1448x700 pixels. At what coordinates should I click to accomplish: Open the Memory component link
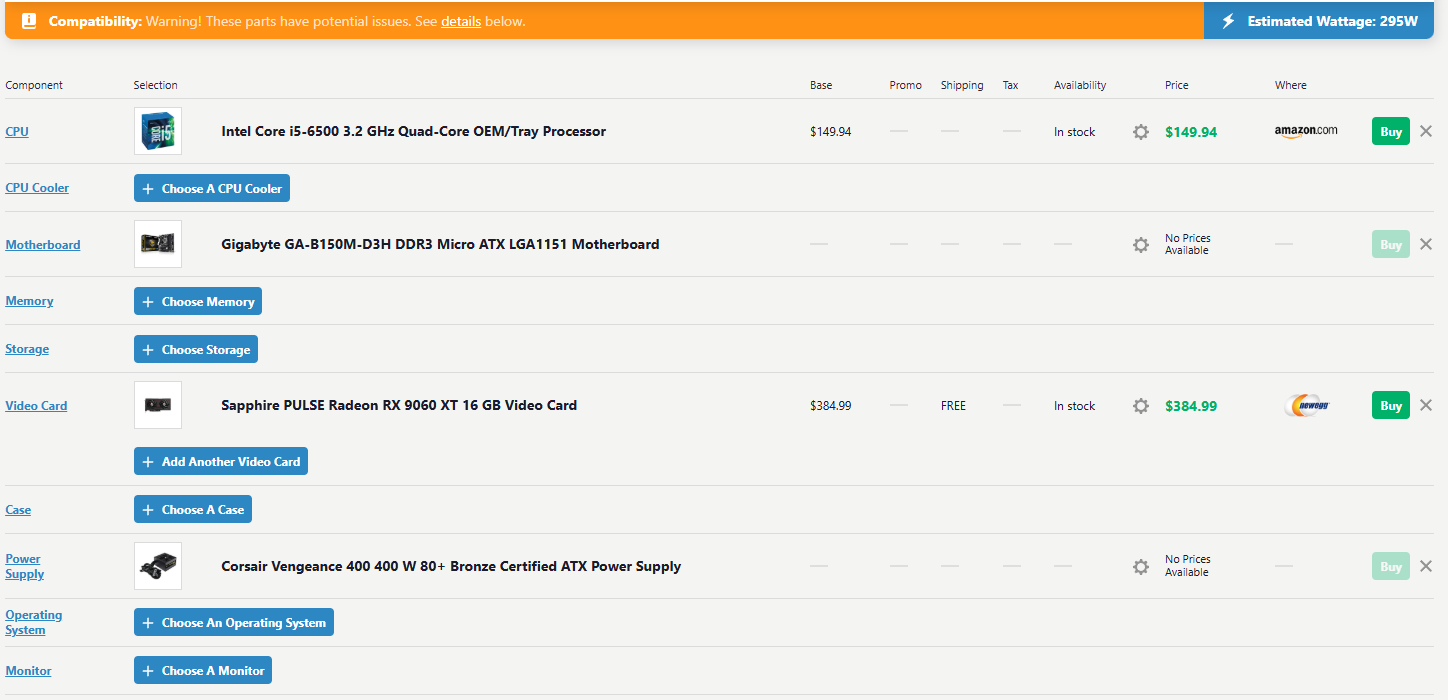[29, 301]
